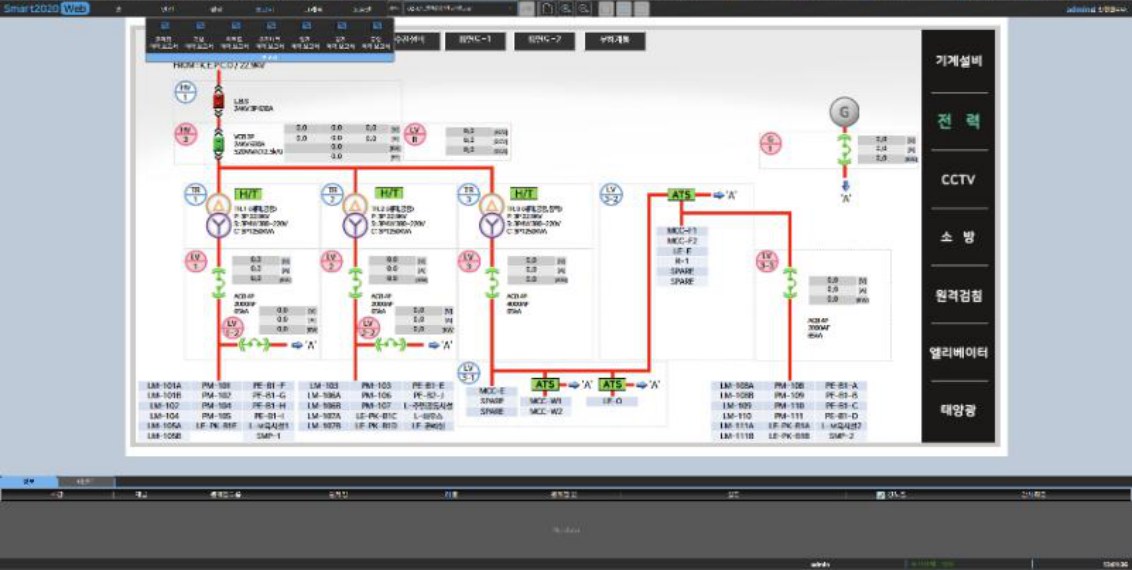
Task: Click the magnifier zoom-in toolbar icon
Action: tap(566, 8)
